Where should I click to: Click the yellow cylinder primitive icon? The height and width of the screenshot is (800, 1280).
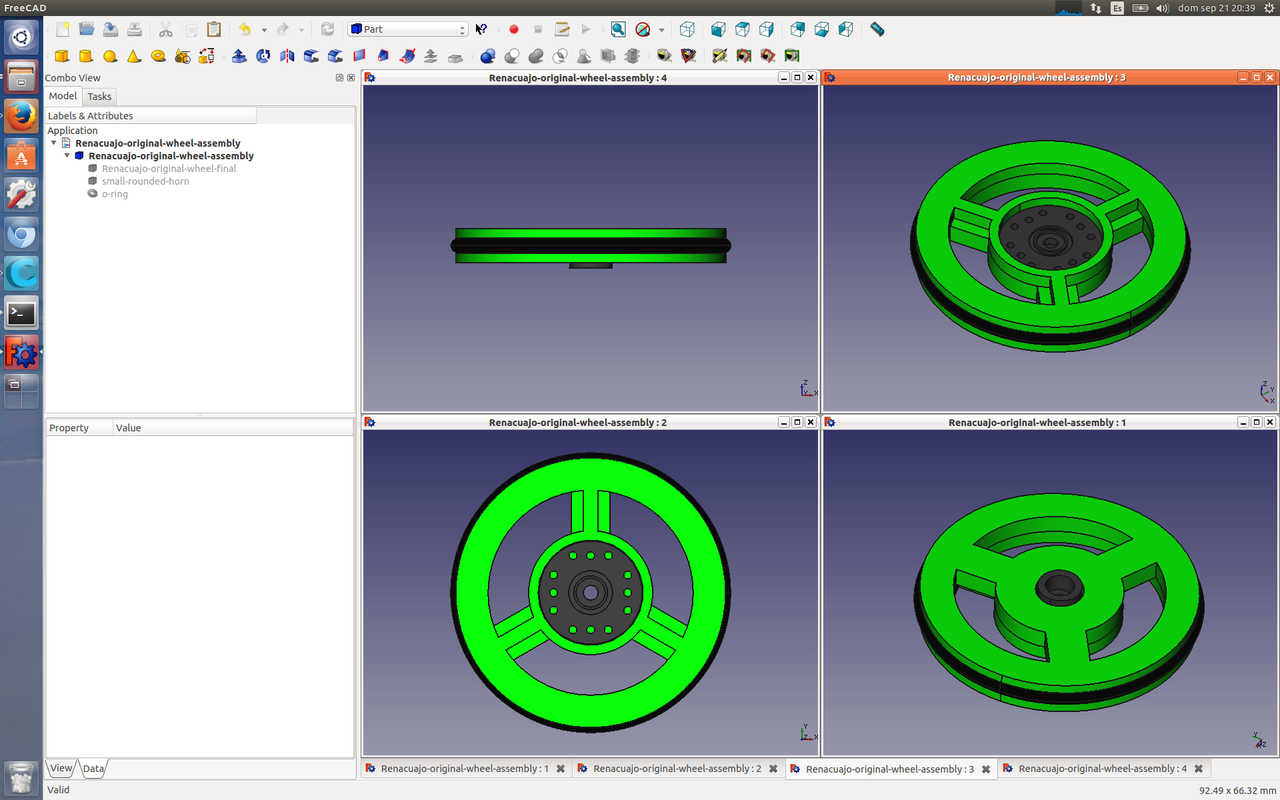[x=86, y=56]
